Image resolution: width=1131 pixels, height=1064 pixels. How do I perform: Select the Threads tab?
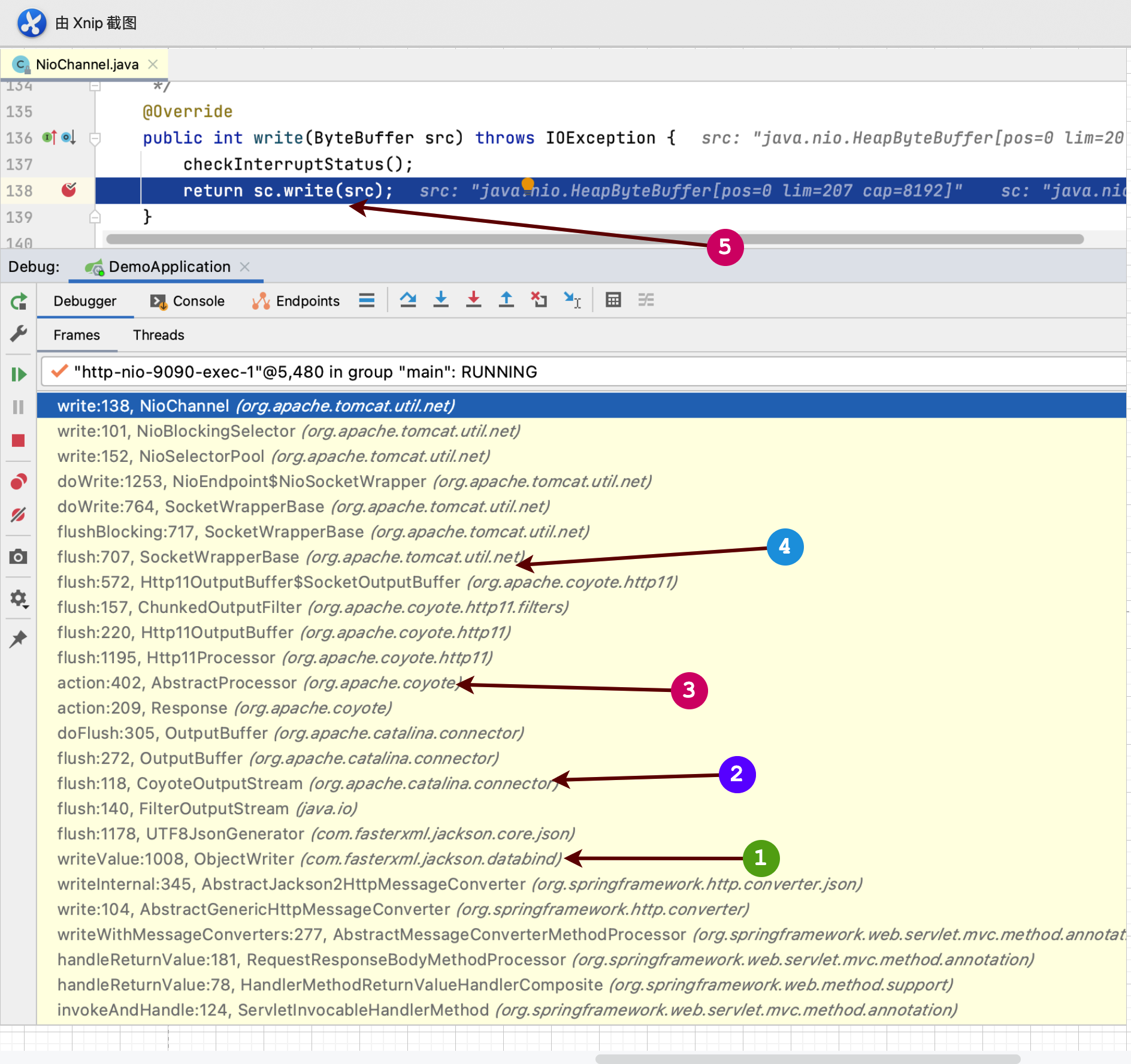159,335
